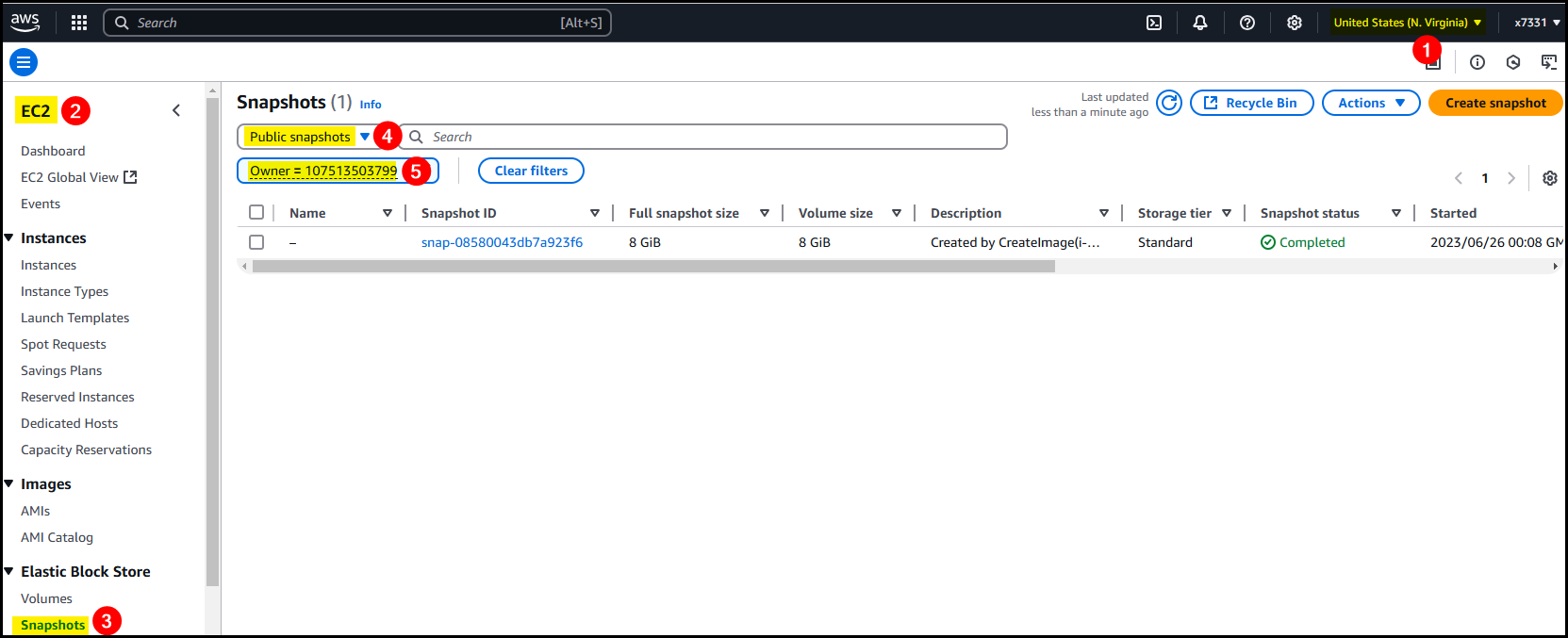Open the Snapshots Info link

(x=371, y=105)
